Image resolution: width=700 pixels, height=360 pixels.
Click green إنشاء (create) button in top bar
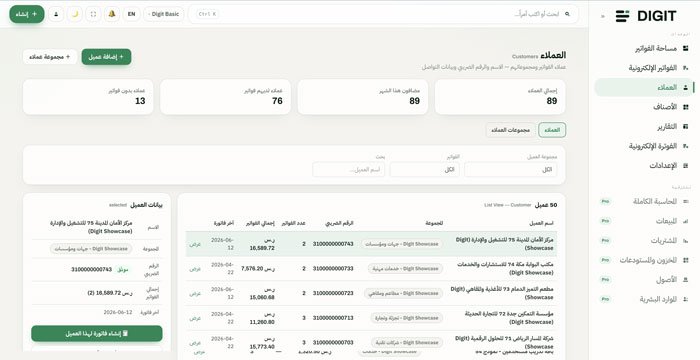tap(27, 14)
